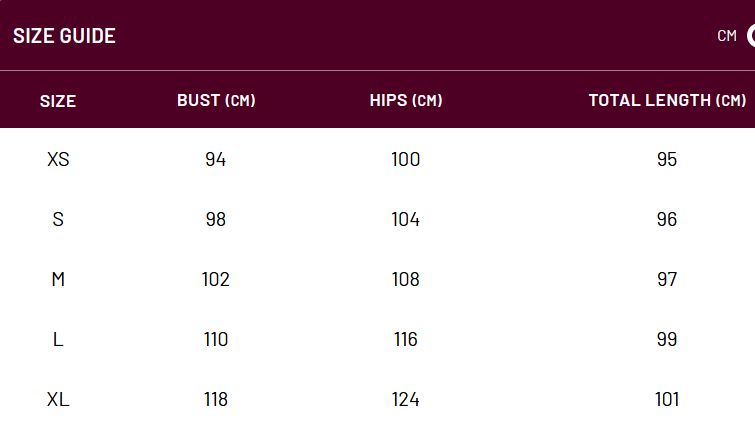This screenshot has width=755, height=428.
Task: Click the XS bust value 94
Action: [x=216, y=159]
